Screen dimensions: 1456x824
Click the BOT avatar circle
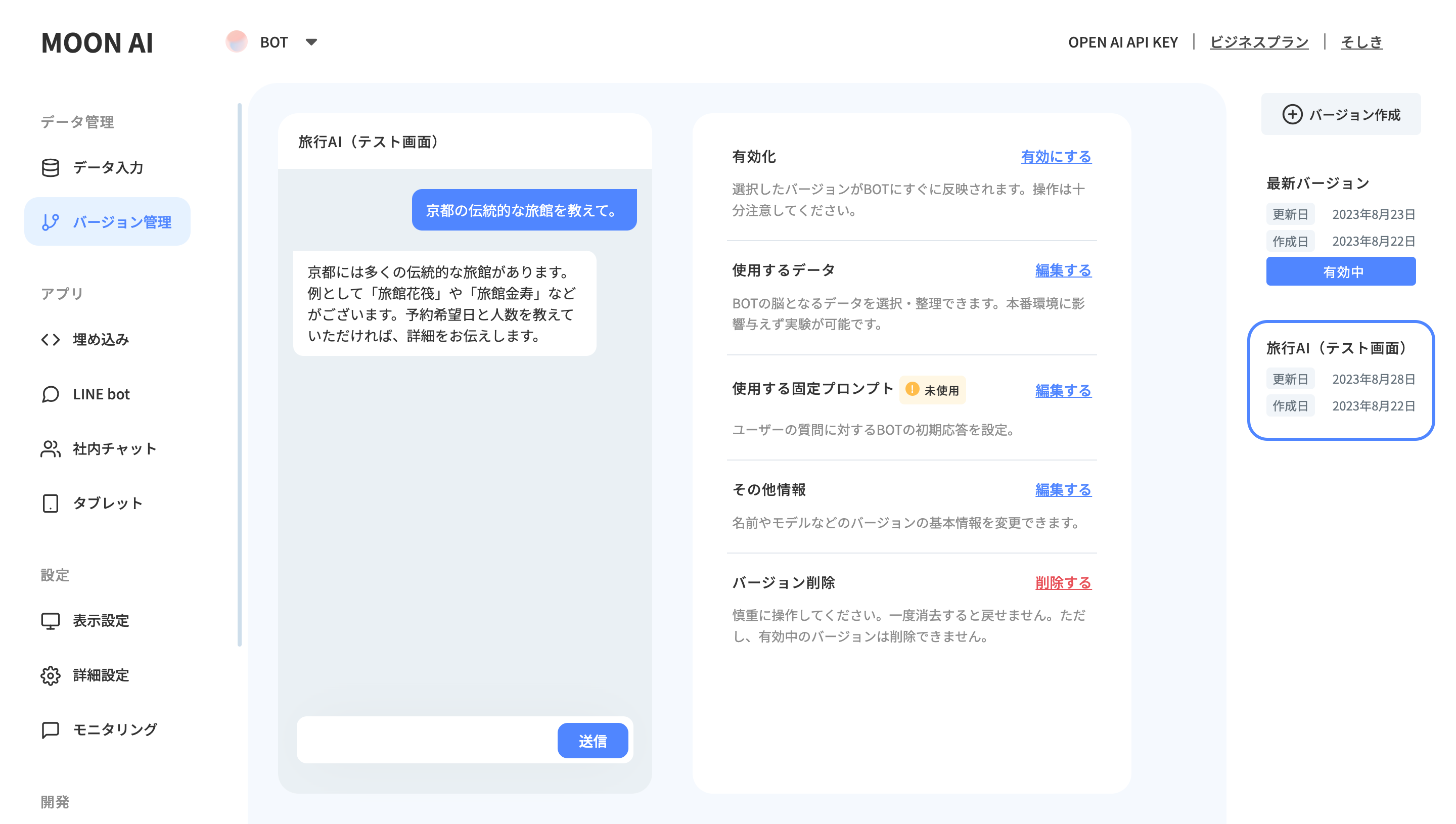[237, 42]
